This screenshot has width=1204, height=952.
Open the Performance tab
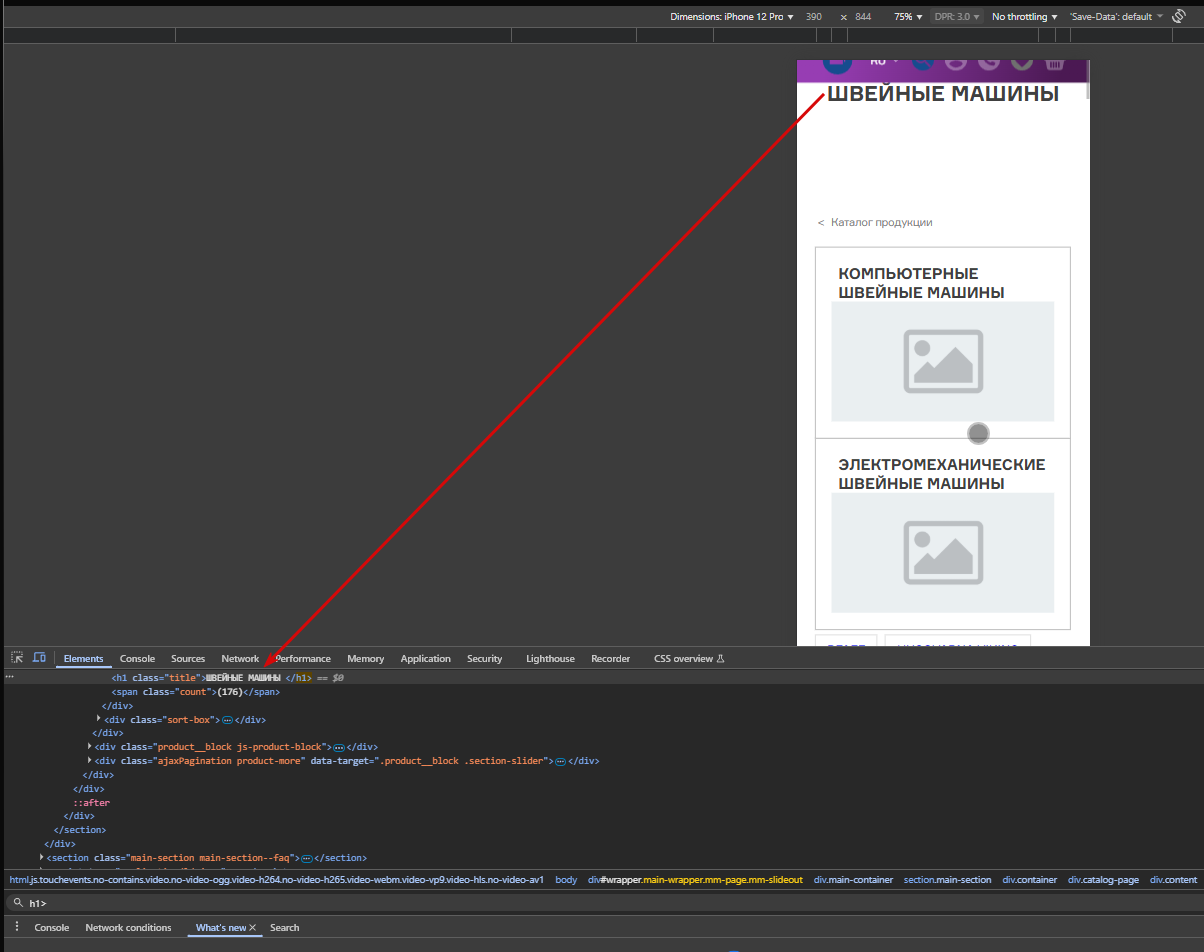tap(303, 659)
